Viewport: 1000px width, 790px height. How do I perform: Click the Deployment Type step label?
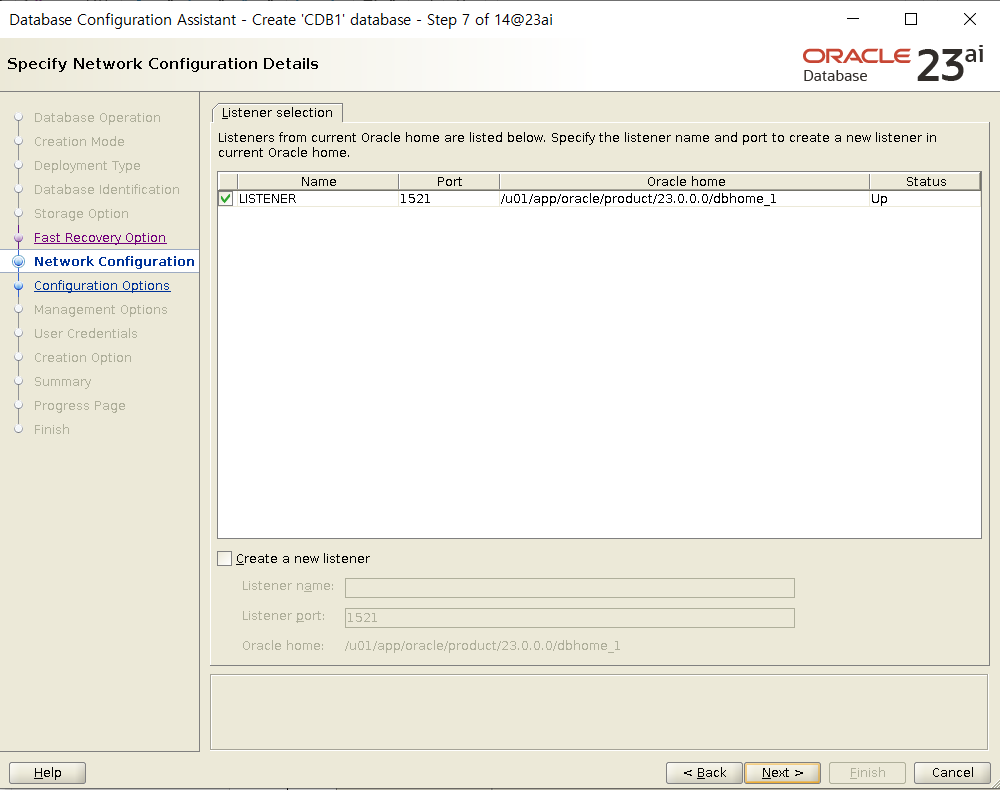87,166
